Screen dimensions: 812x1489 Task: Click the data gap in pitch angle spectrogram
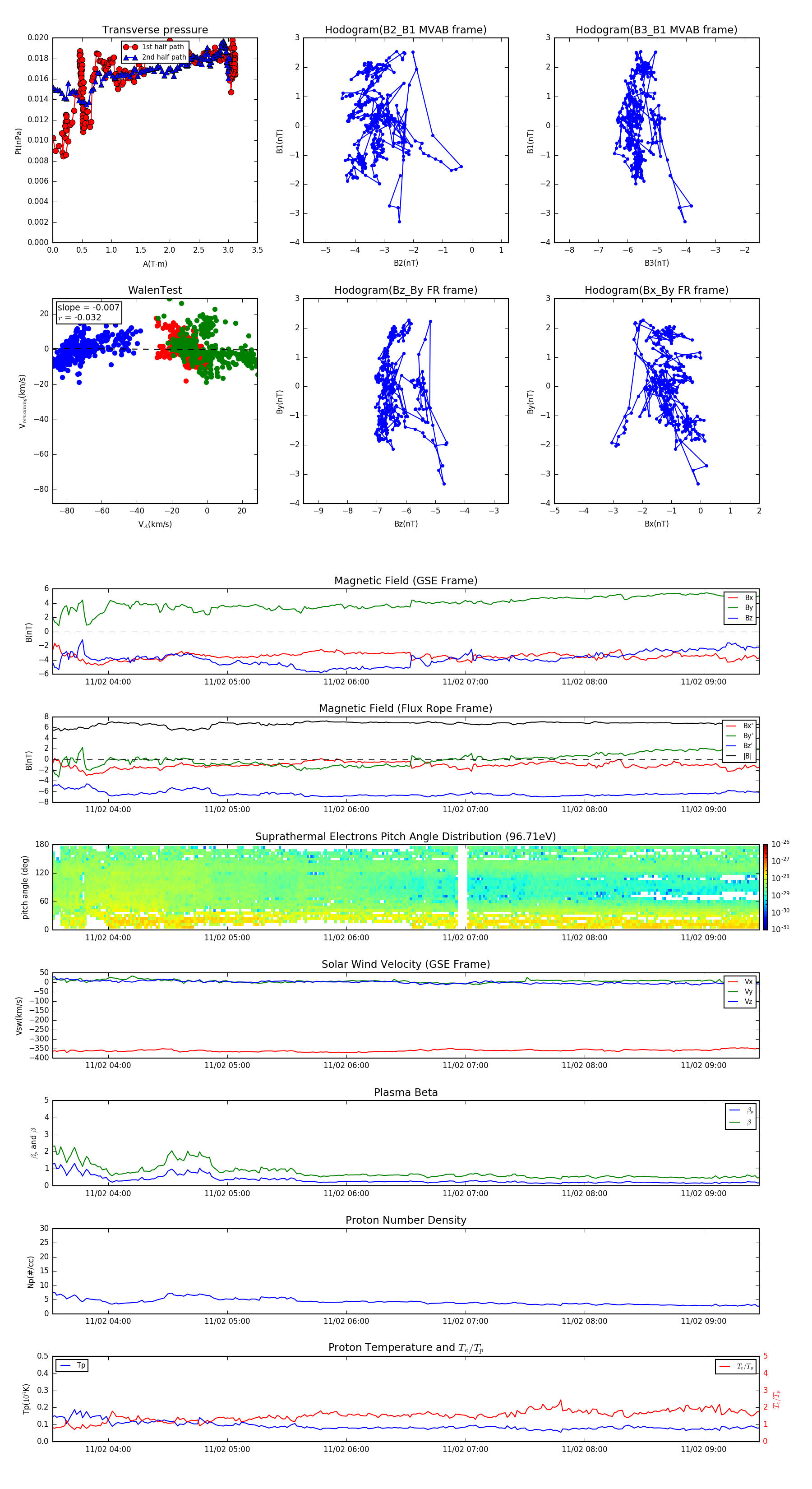coord(462,887)
